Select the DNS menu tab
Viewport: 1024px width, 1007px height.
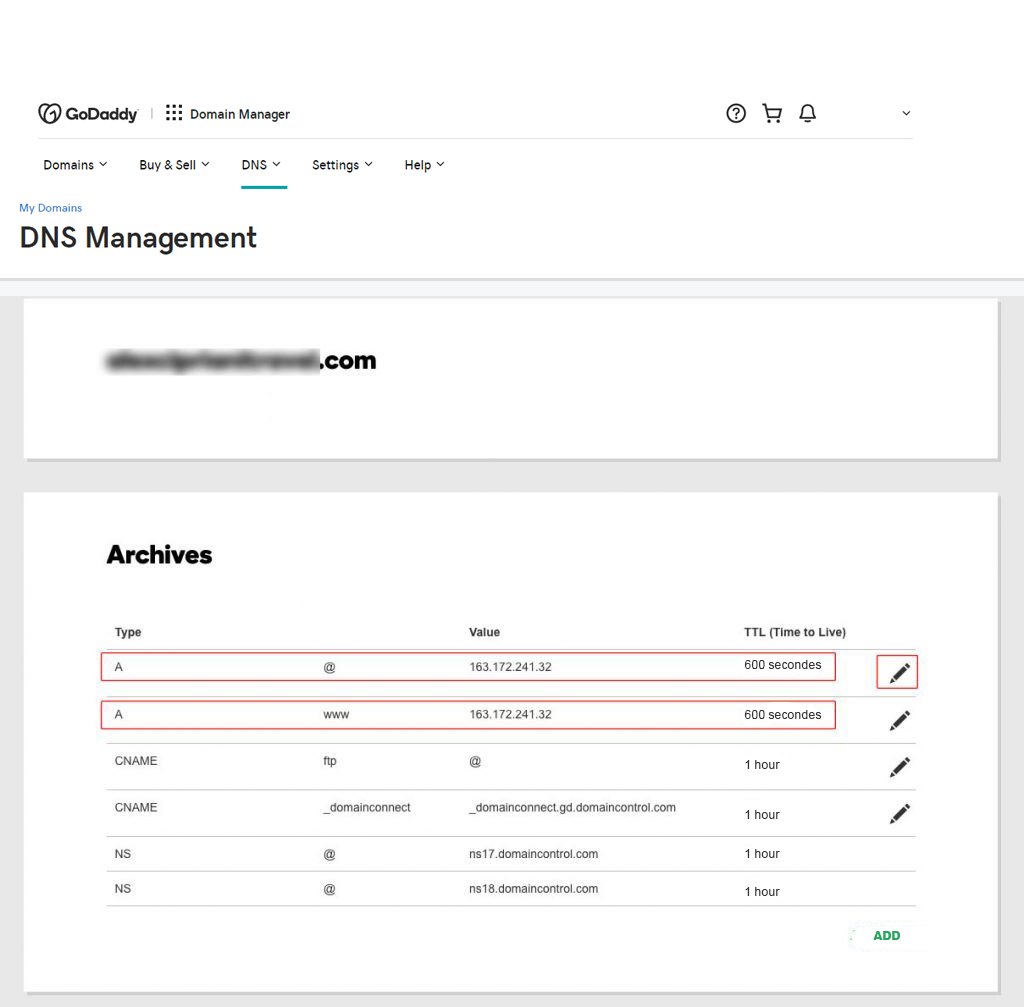coord(262,165)
